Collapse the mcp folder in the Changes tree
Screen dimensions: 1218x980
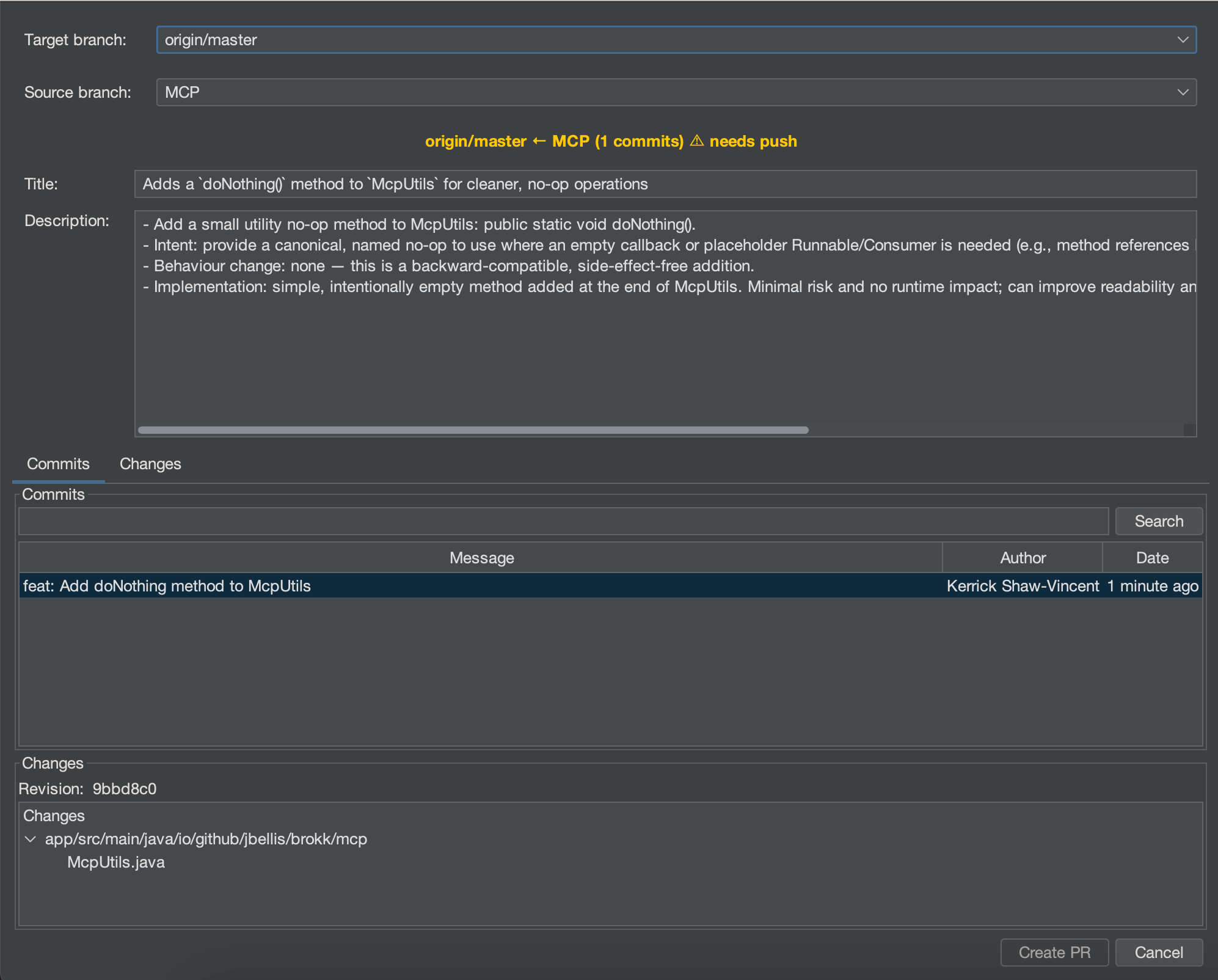point(30,838)
